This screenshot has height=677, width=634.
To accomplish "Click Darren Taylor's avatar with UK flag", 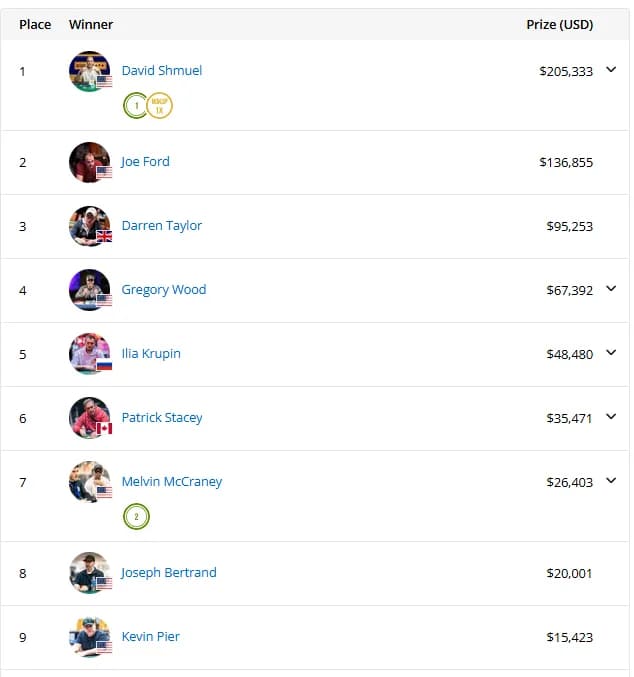I will coord(89,226).
